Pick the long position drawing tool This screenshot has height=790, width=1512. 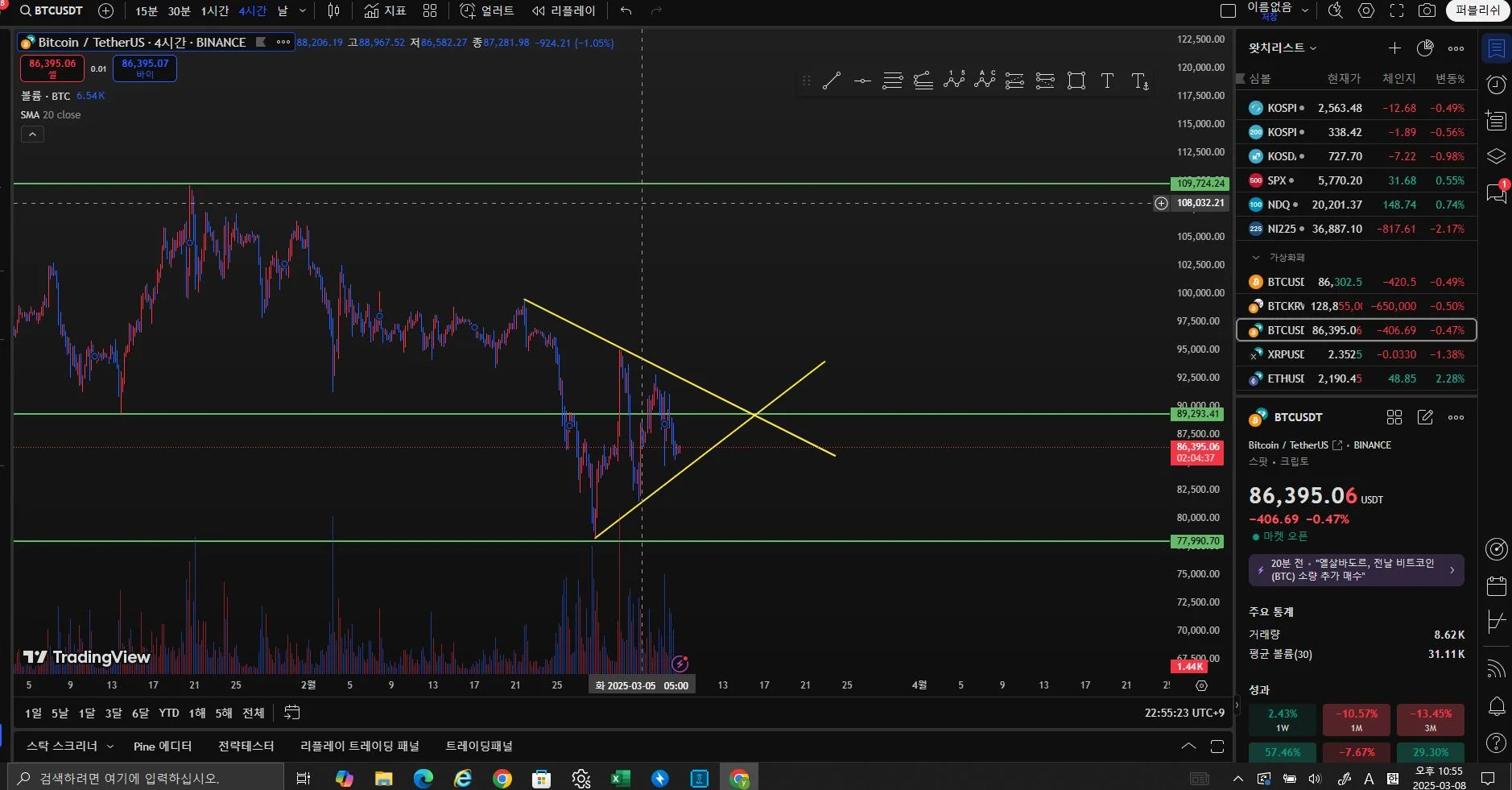(1014, 81)
